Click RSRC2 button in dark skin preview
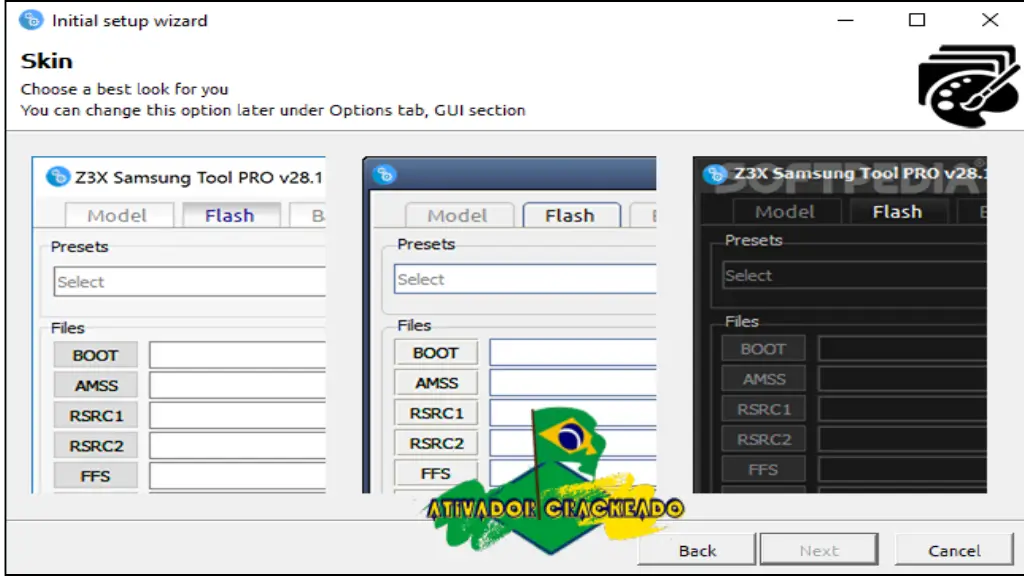 click(x=763, y=439)
